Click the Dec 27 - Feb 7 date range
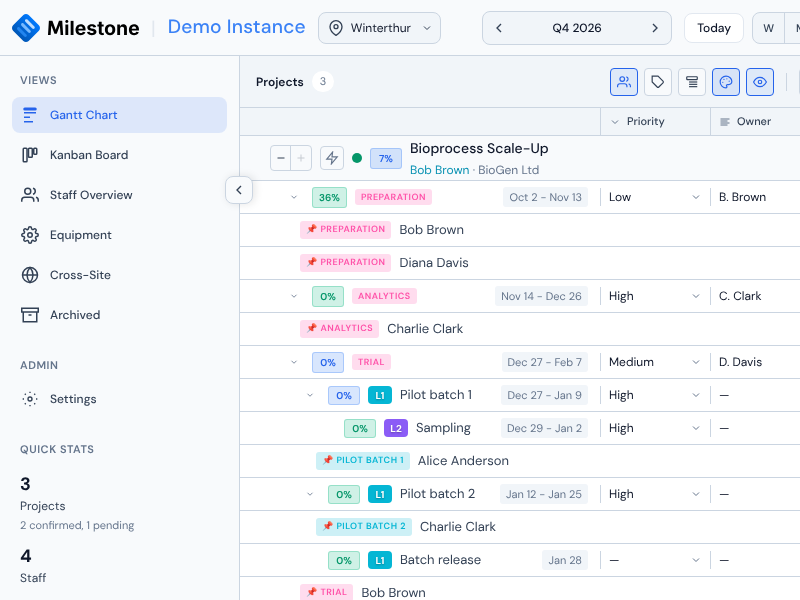 [544, 362]
